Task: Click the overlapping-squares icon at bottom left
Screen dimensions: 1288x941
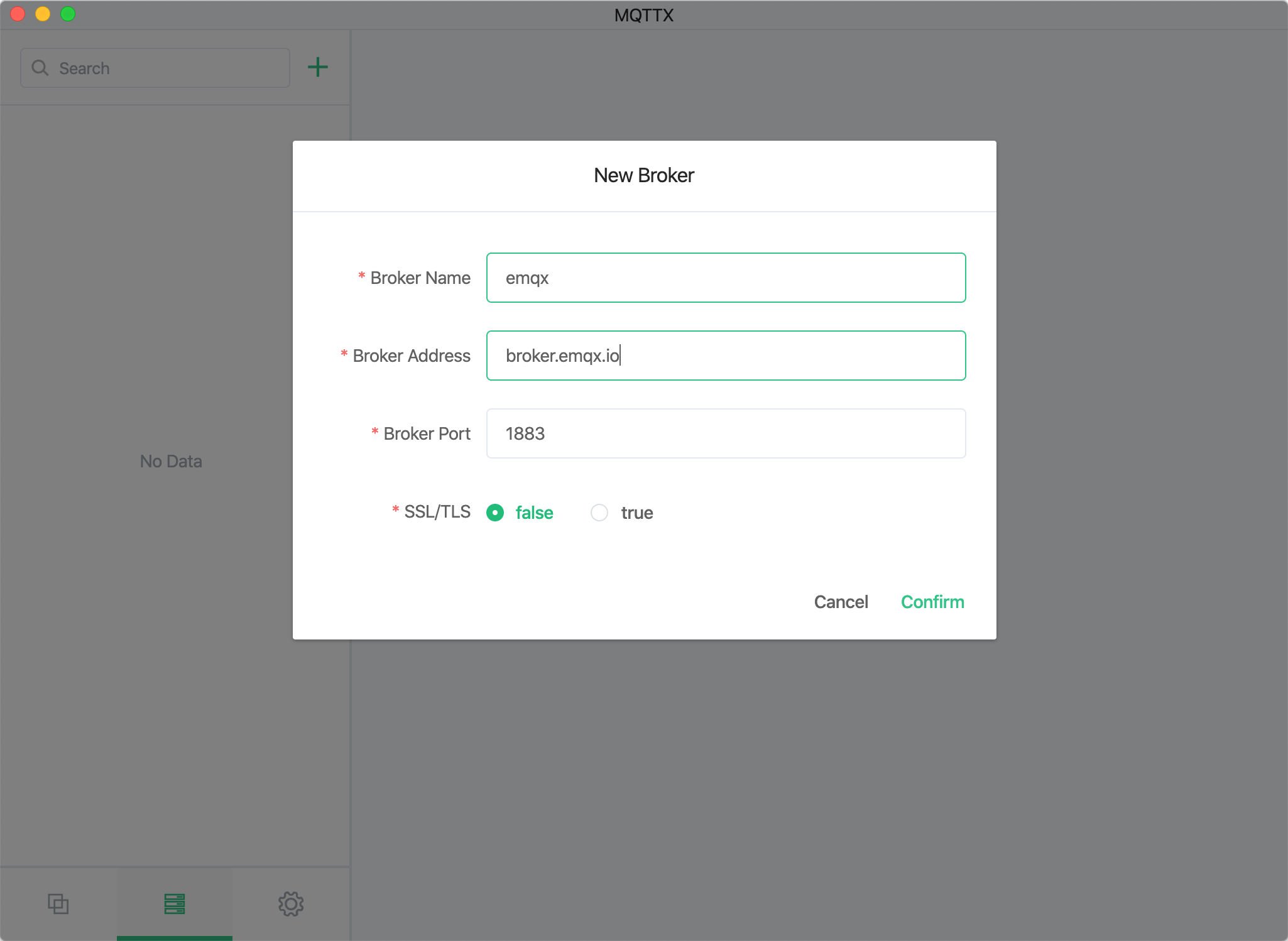Action: (x=58, y=905)
